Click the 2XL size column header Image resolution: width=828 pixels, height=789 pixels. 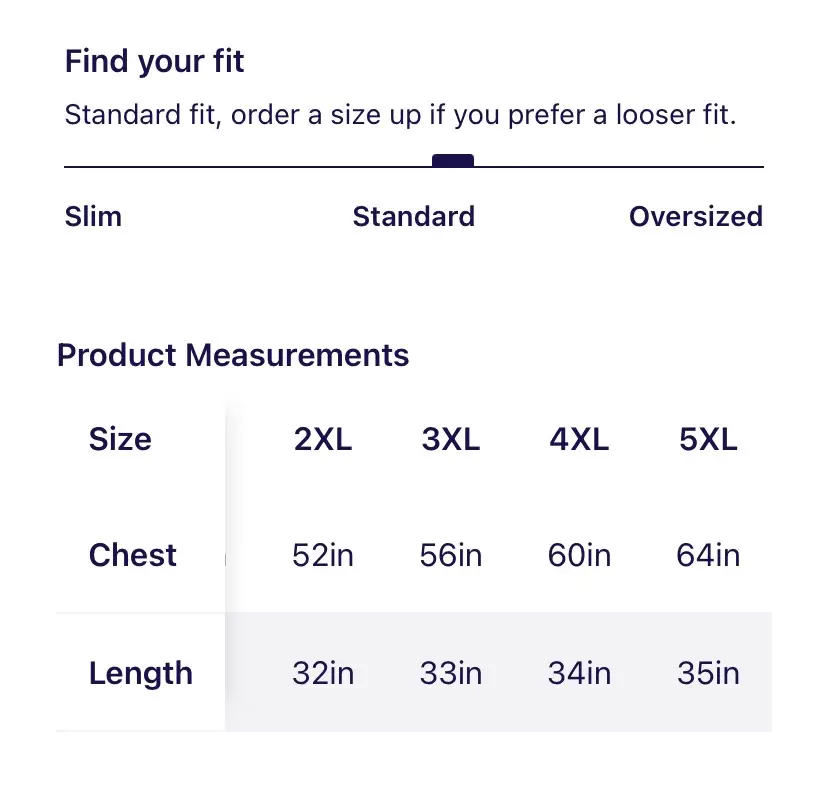(323, 439)
